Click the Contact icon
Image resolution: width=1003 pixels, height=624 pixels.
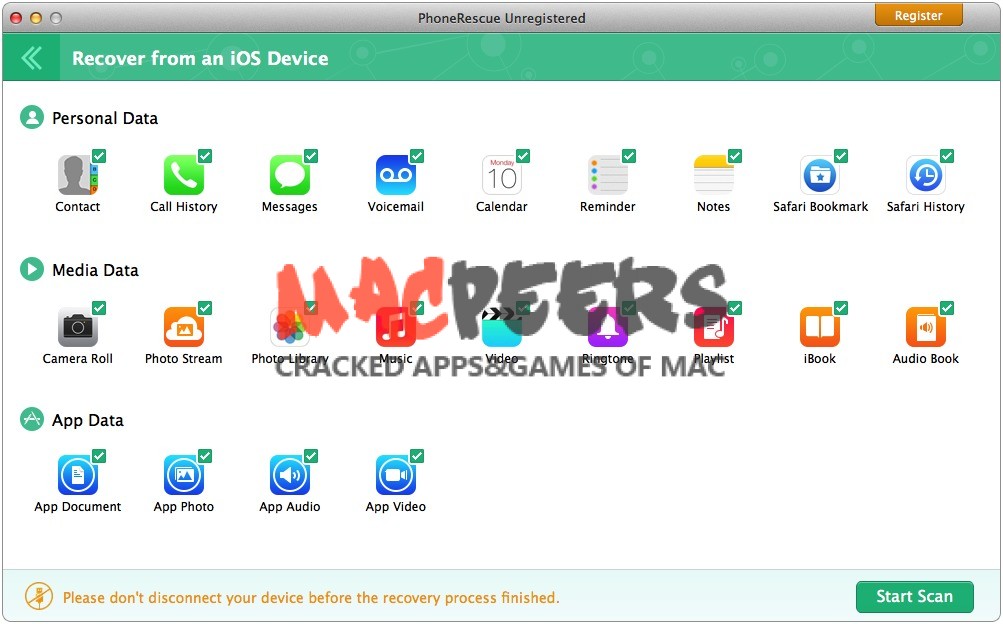click(x=77, y=175)
